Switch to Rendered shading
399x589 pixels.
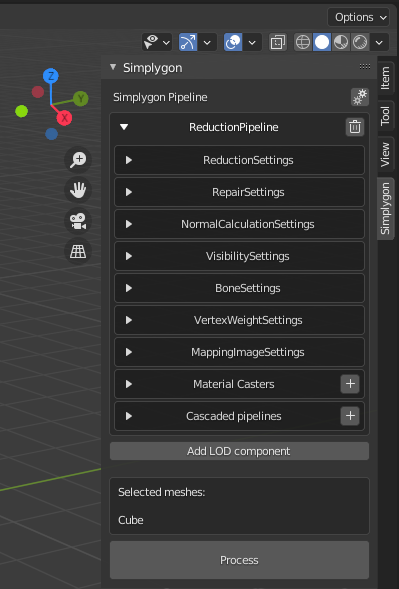click(360, 42)
